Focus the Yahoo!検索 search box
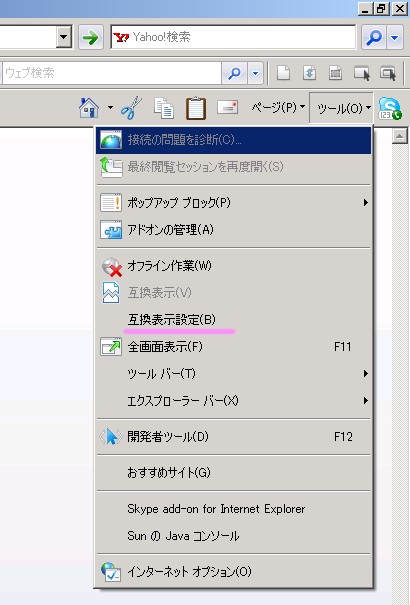 click(x=233, y=37)
